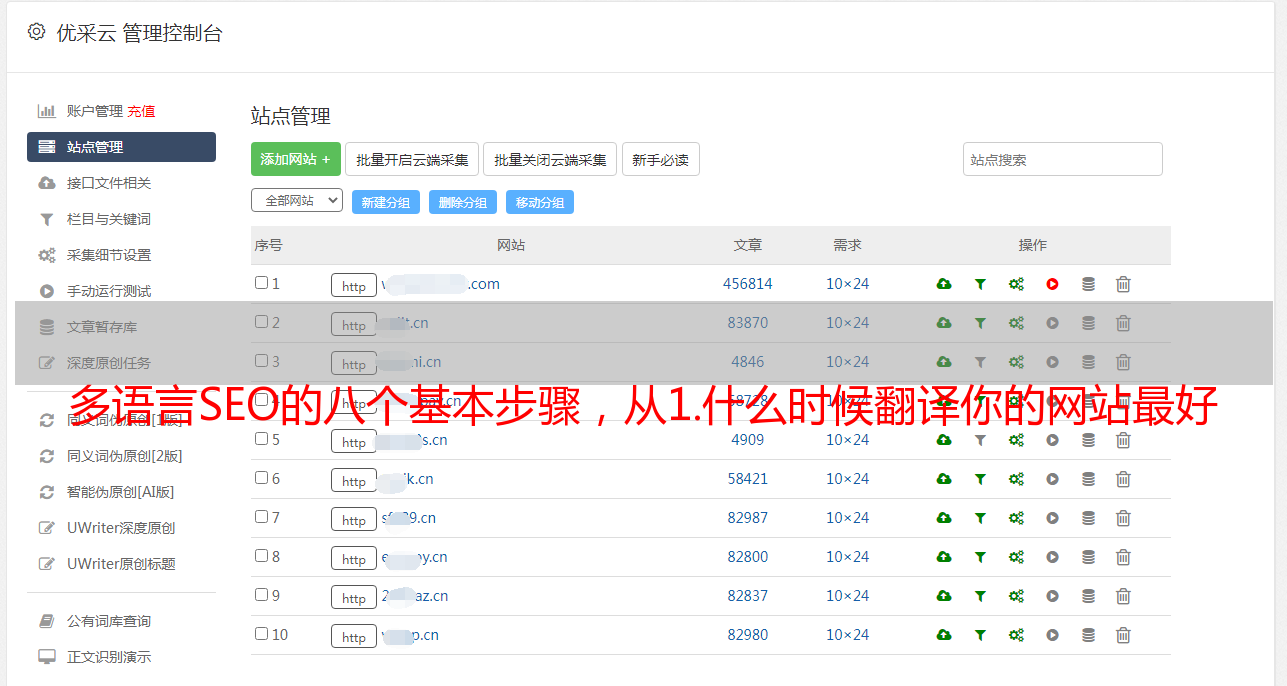The height and width of the screenshot is (686, 1287).
Task: Tick the checkbox for site 2
Action: tap(261, 322)
